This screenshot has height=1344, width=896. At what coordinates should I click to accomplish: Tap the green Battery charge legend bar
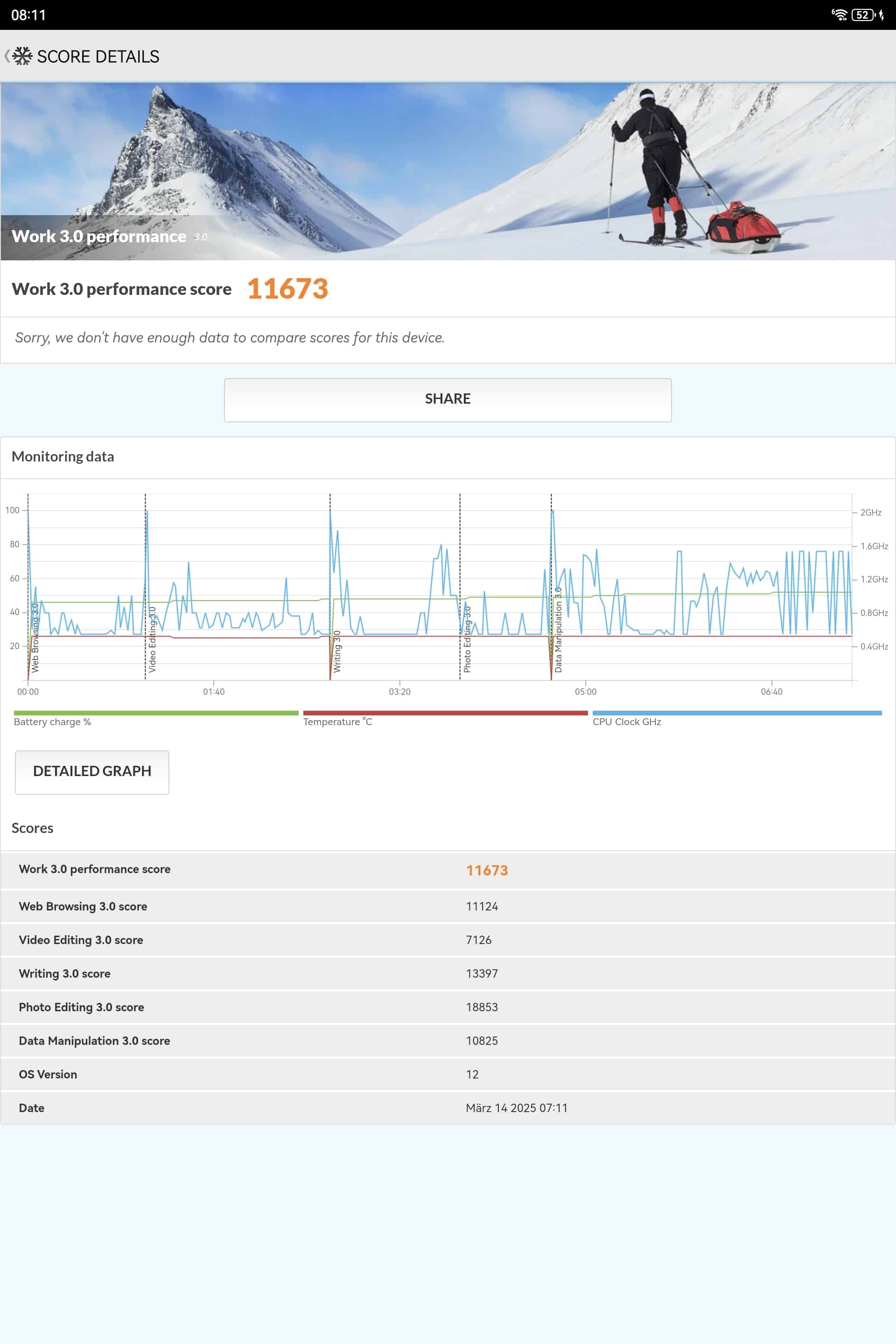[155, 713]
